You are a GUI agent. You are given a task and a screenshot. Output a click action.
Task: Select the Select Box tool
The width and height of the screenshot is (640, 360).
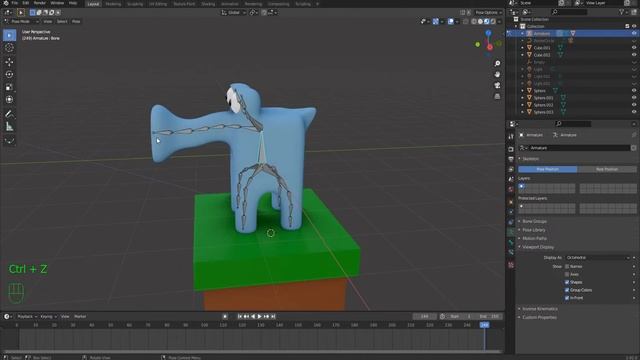coord(9,35)
